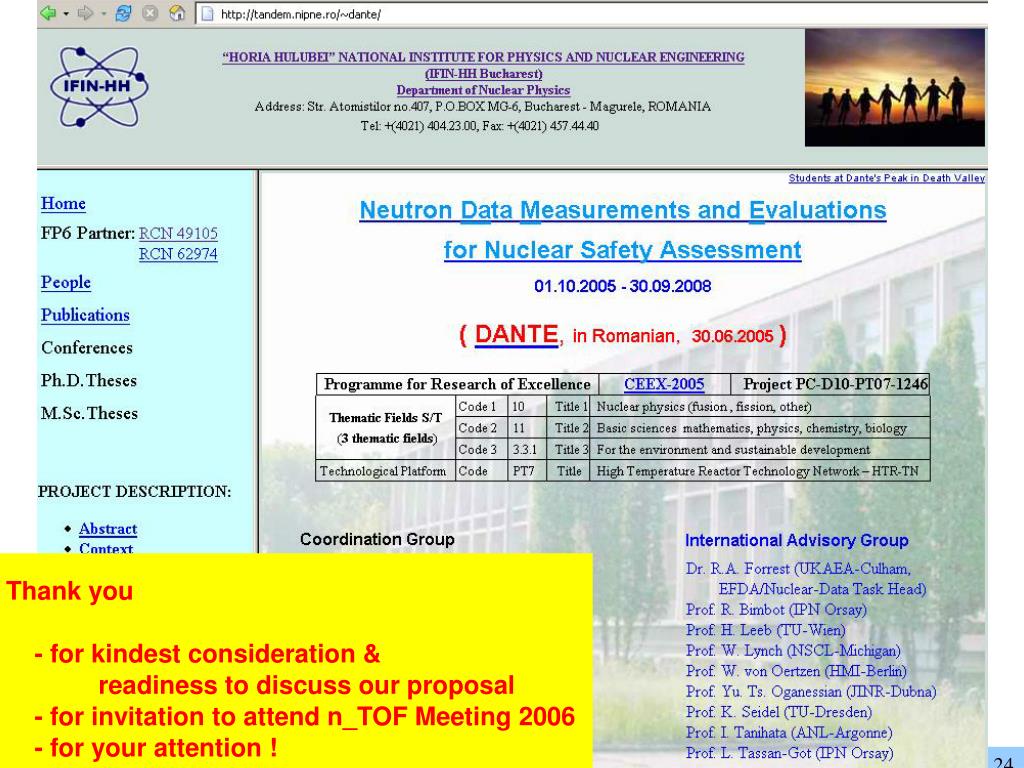Open the Forward history dropdown arrow
Screen dimensions: 1024x768
(x=103, y=14)
